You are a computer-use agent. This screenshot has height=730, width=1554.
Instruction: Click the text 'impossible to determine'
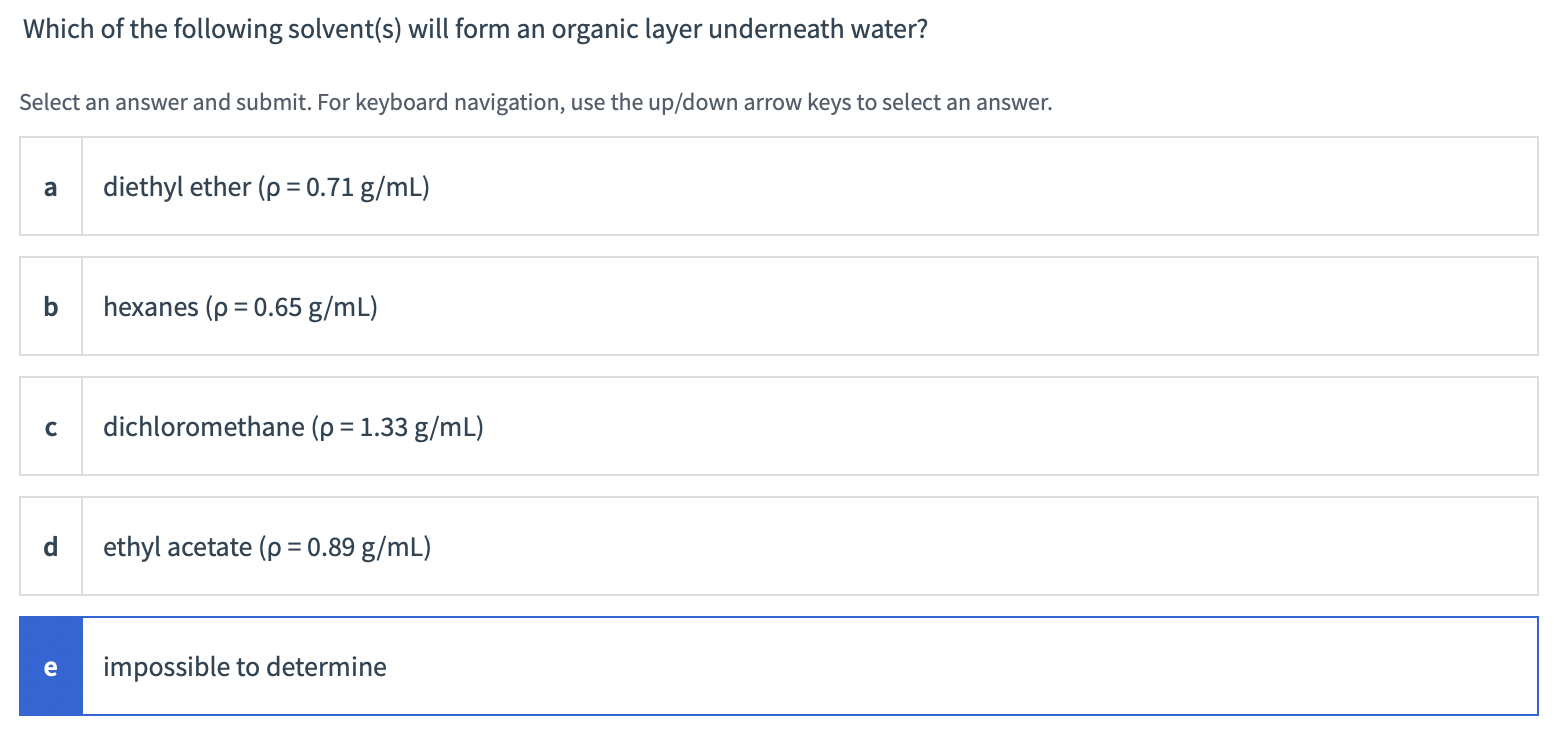point(244,666)
